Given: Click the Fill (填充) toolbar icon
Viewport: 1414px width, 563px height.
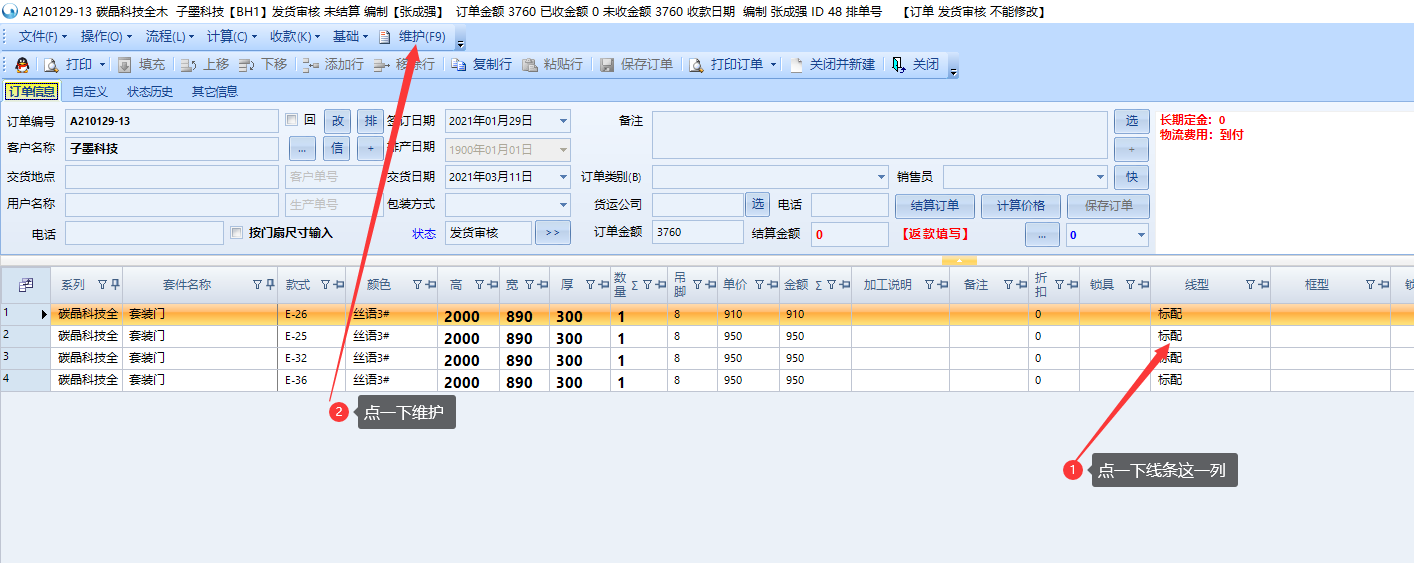Looking at the screenshot, I should pyautogui.click(x=125, y=65).
